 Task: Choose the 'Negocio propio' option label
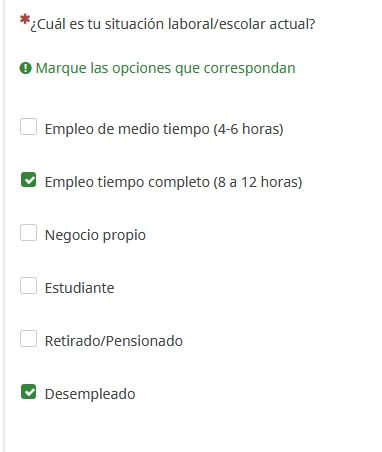tap(95, 235)
